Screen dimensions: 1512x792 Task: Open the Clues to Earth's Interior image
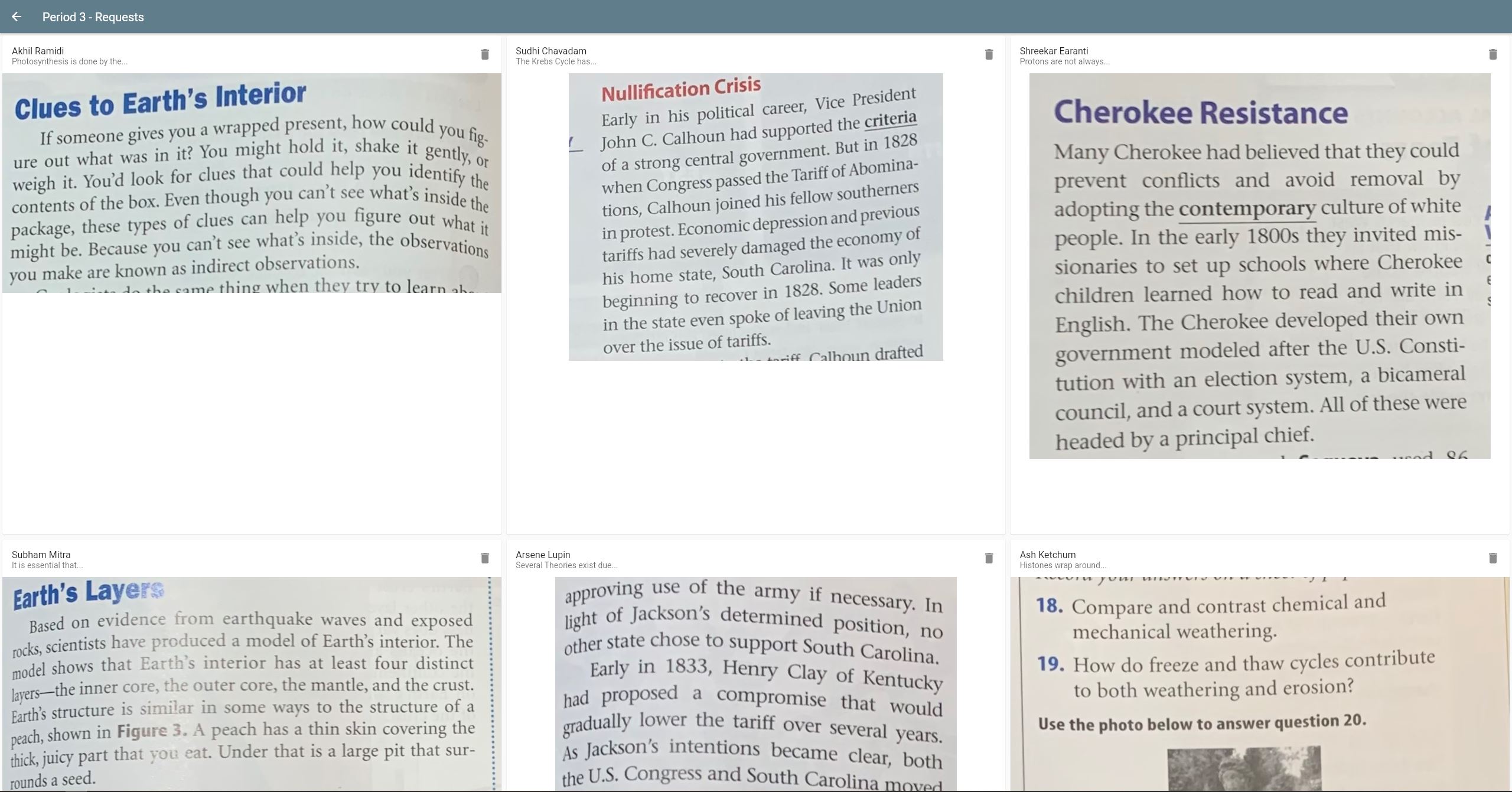coord(252,183)
